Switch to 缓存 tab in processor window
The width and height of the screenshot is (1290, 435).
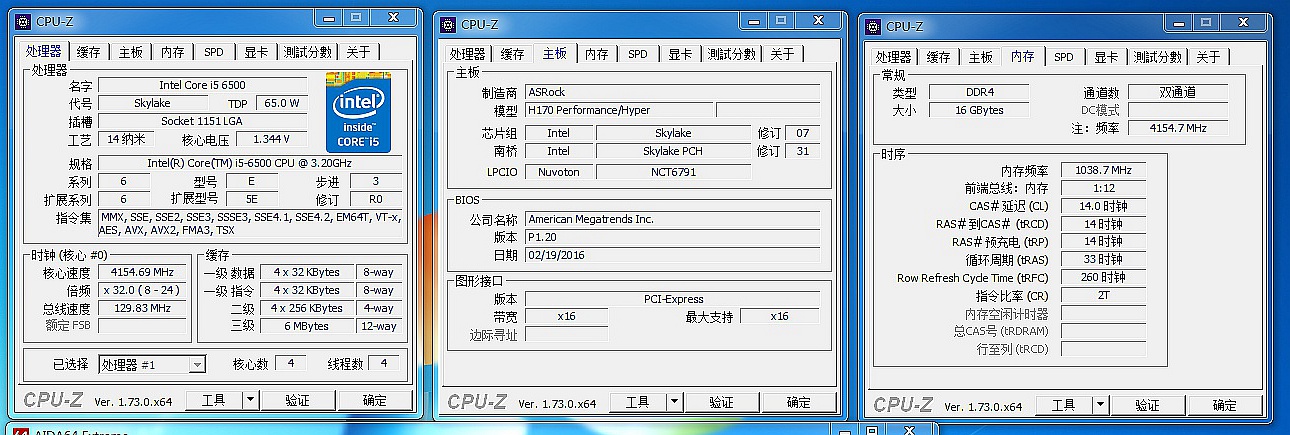point(88,52)
